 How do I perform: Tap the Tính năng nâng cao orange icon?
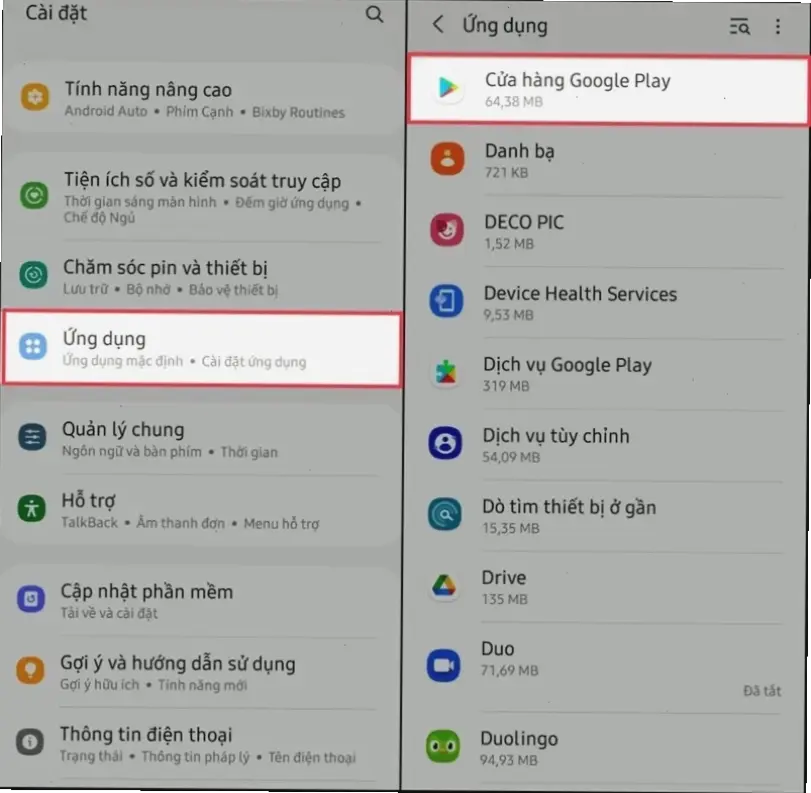(x=35, y=97)
